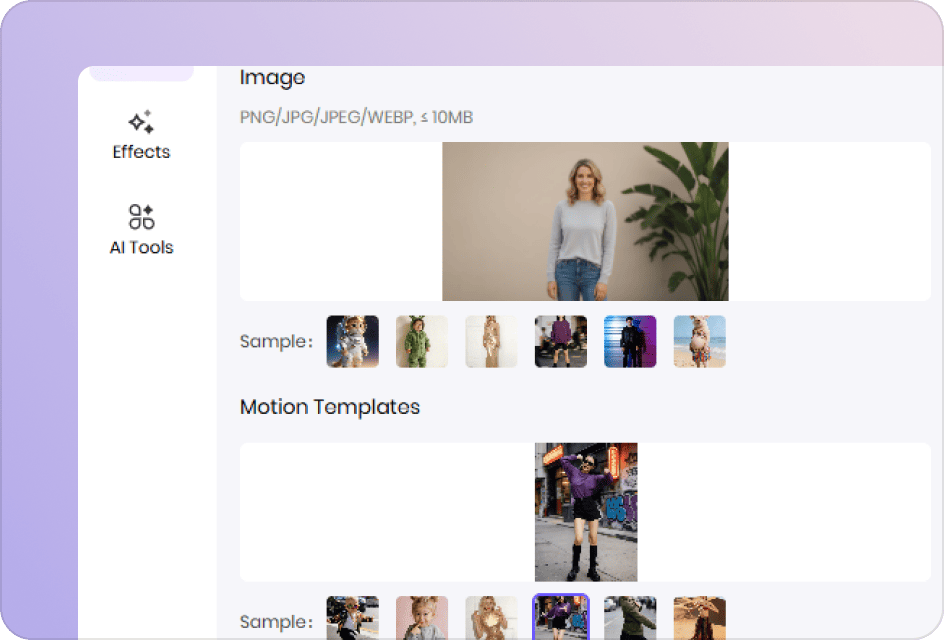This screenshot has width=944, height=640.
Task: Choose the woman in beige dress sample
Action: point(491,342)
